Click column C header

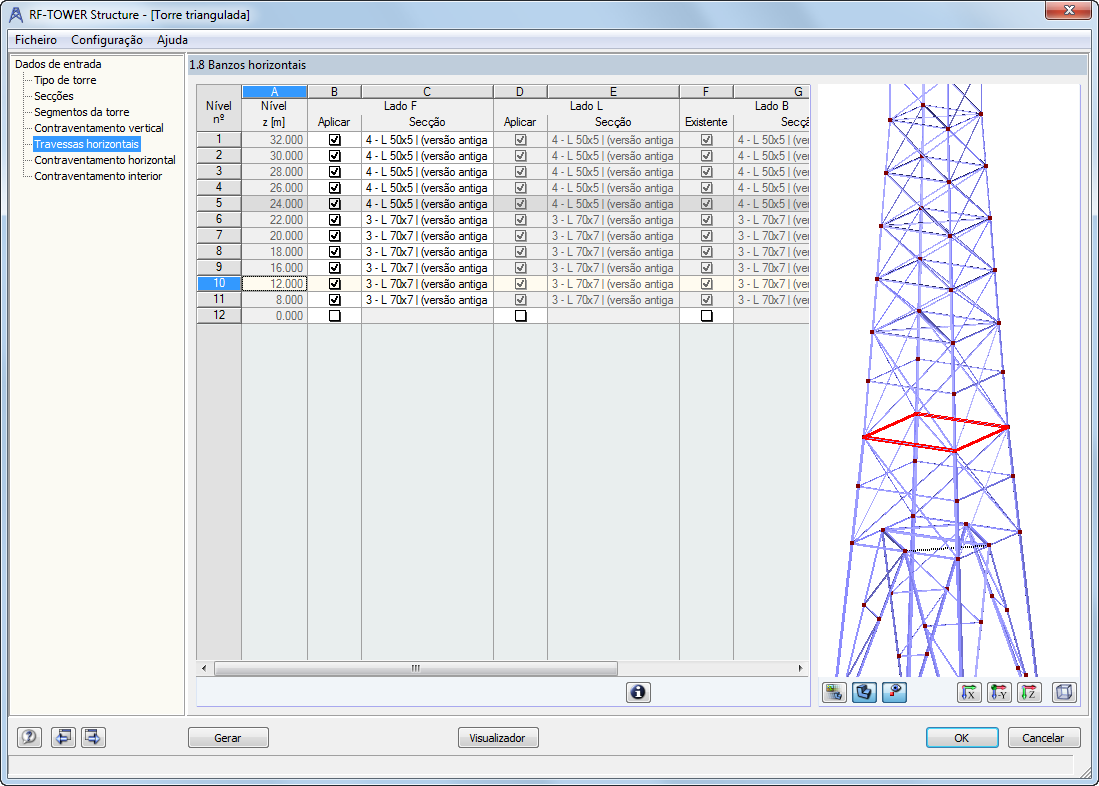(427, 92)
